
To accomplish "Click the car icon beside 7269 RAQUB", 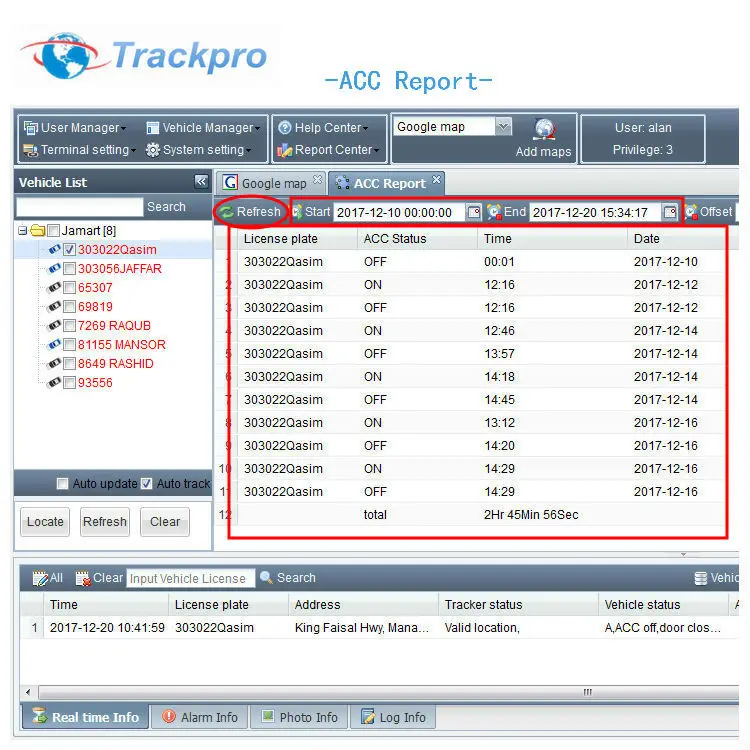I will click(x=54, y=325).
